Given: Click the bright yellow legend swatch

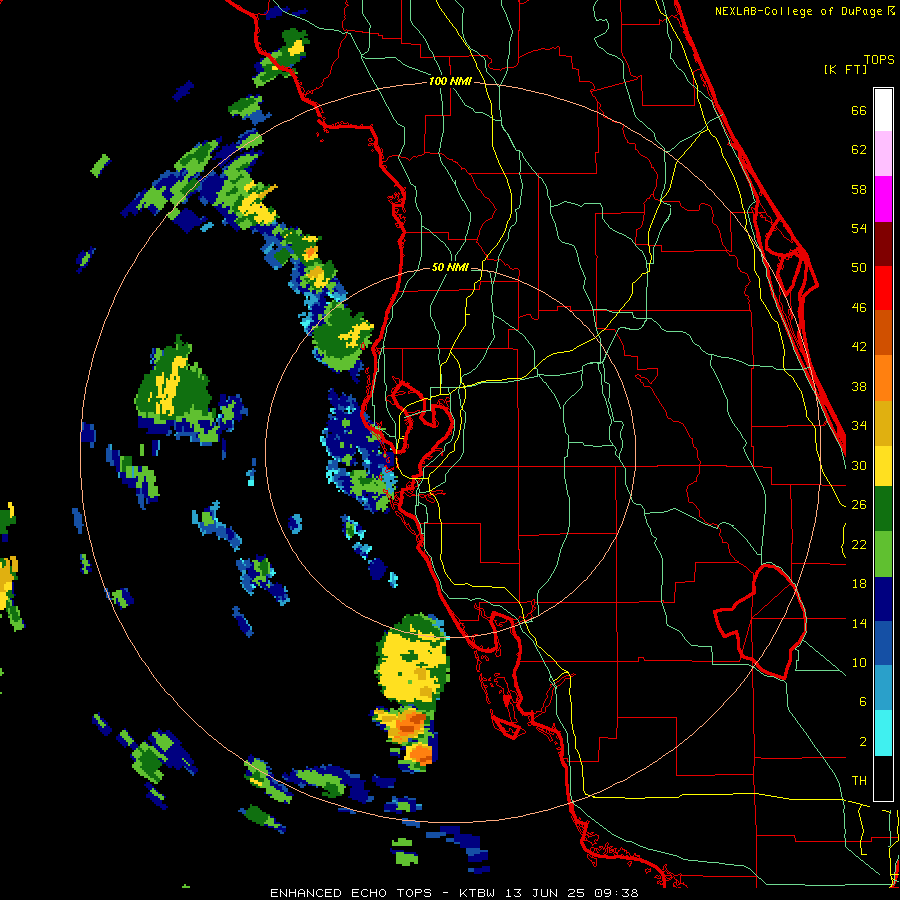Looking at the screenshot, I should (883, 465).
